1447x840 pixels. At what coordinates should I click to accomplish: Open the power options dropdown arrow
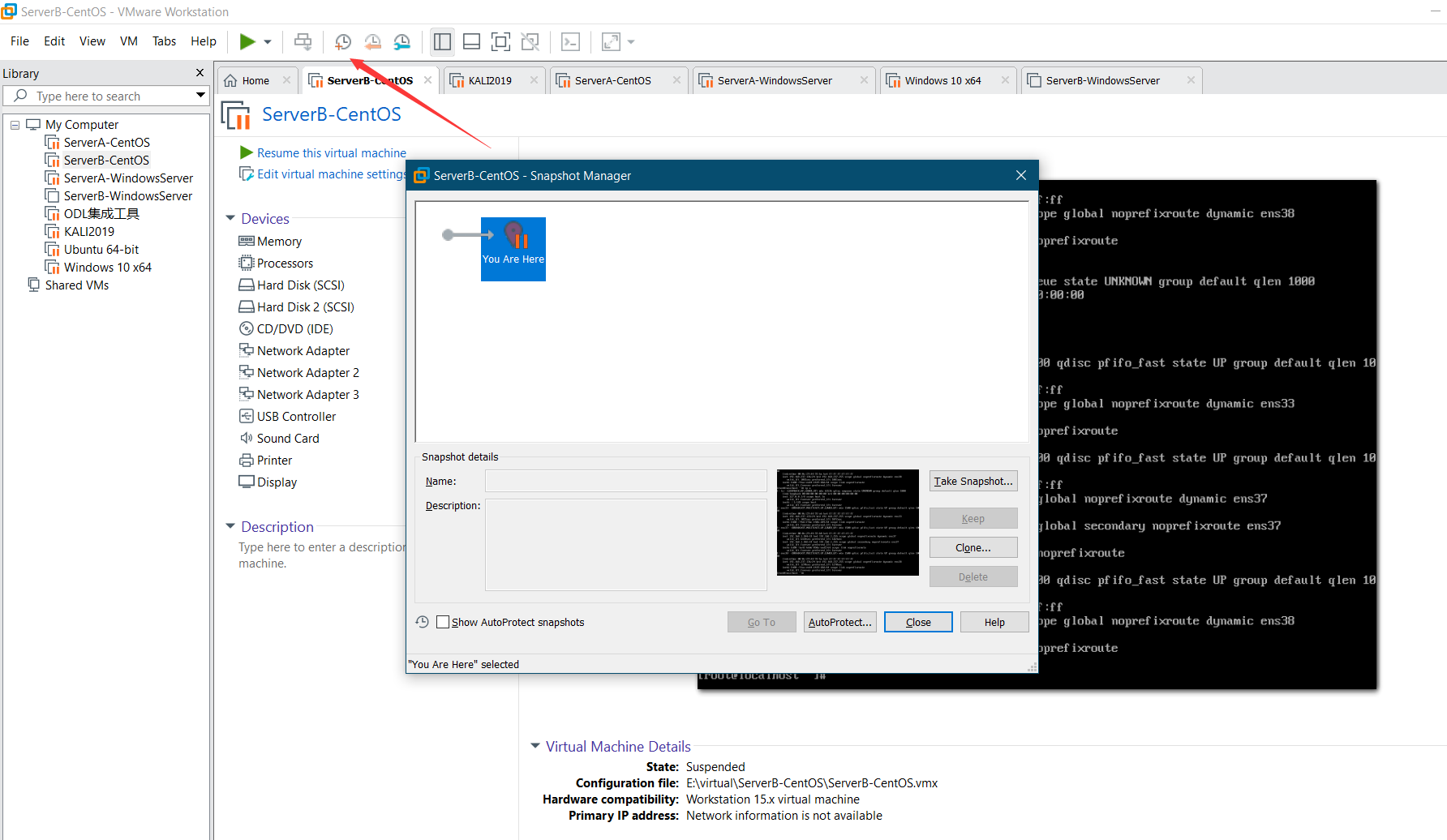[x=268, y=42]
